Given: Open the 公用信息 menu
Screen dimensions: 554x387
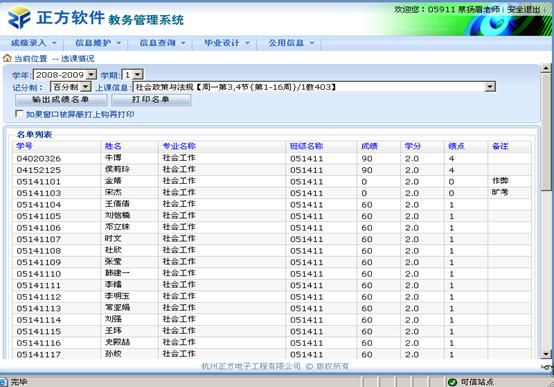Looking at the screenshot, I should [x=291, y=43].
